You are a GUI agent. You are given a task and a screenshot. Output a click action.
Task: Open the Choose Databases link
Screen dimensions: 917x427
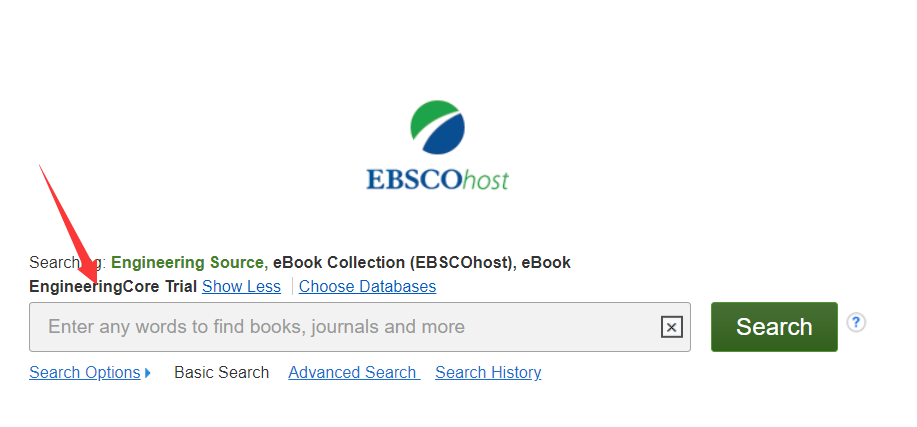tap(367, 287)
